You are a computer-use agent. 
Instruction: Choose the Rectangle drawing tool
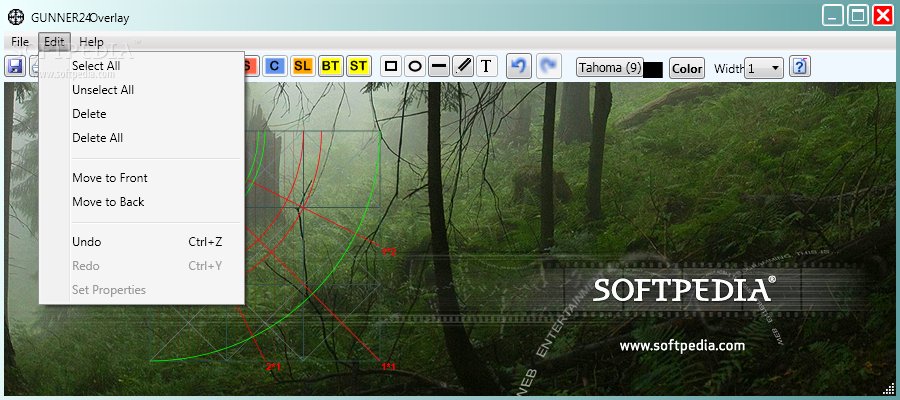pyautogui.click(x=391, y=67)
